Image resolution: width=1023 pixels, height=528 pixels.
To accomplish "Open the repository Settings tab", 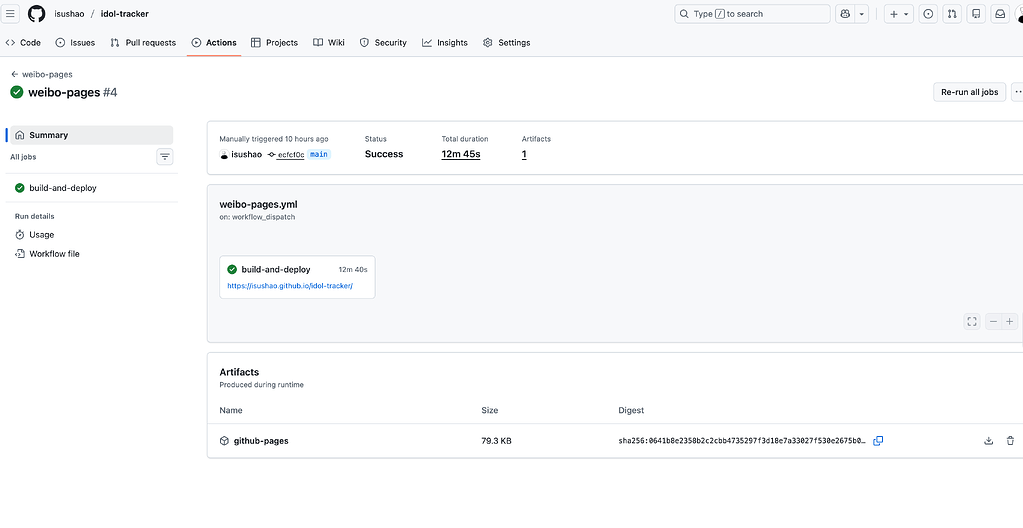I will 506,42.
